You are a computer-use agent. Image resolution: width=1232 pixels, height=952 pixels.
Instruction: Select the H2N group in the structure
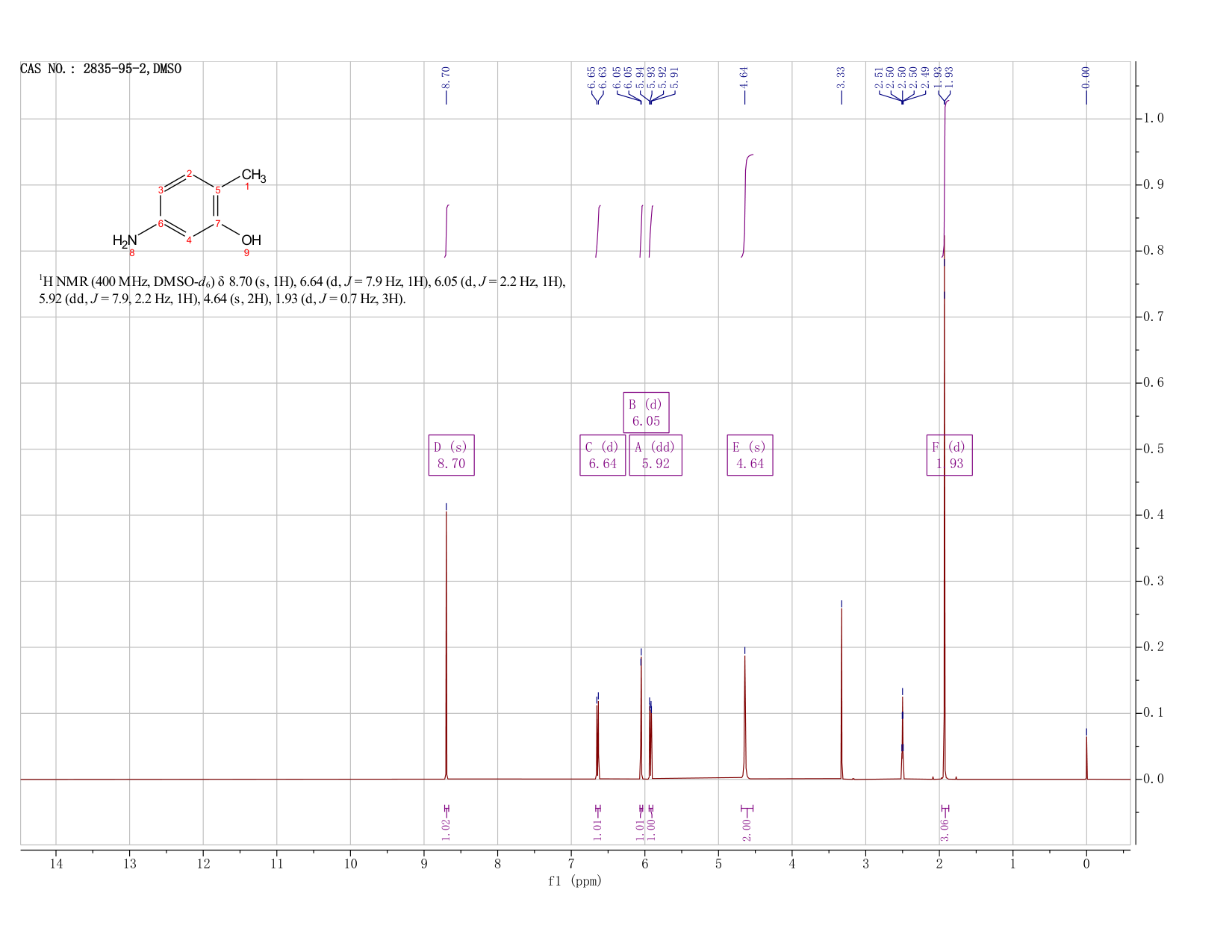(125, 240)
